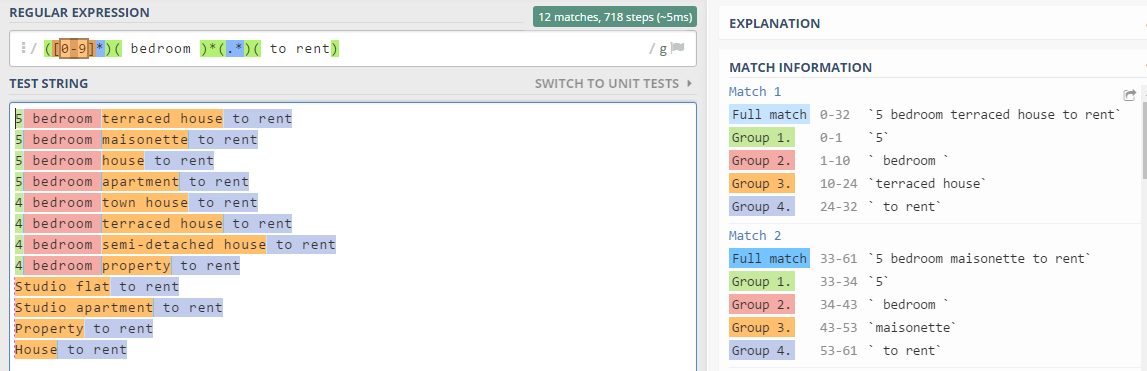The height and width of the screenshot is (371, 1147).
Task: Collapse the Explanation panel header
Action: coord(933,23)
